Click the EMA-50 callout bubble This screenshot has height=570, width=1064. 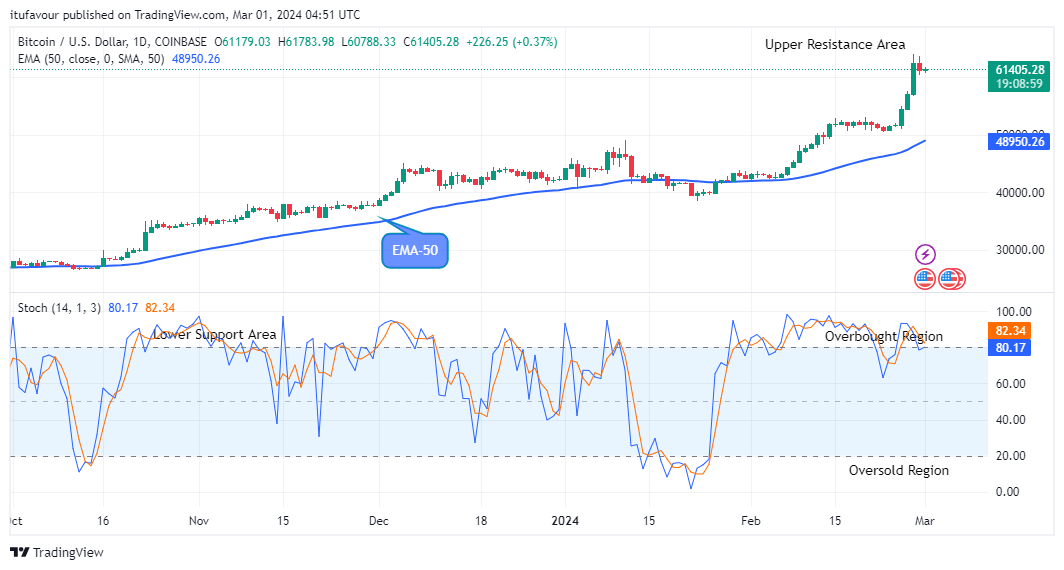point(415,250)
